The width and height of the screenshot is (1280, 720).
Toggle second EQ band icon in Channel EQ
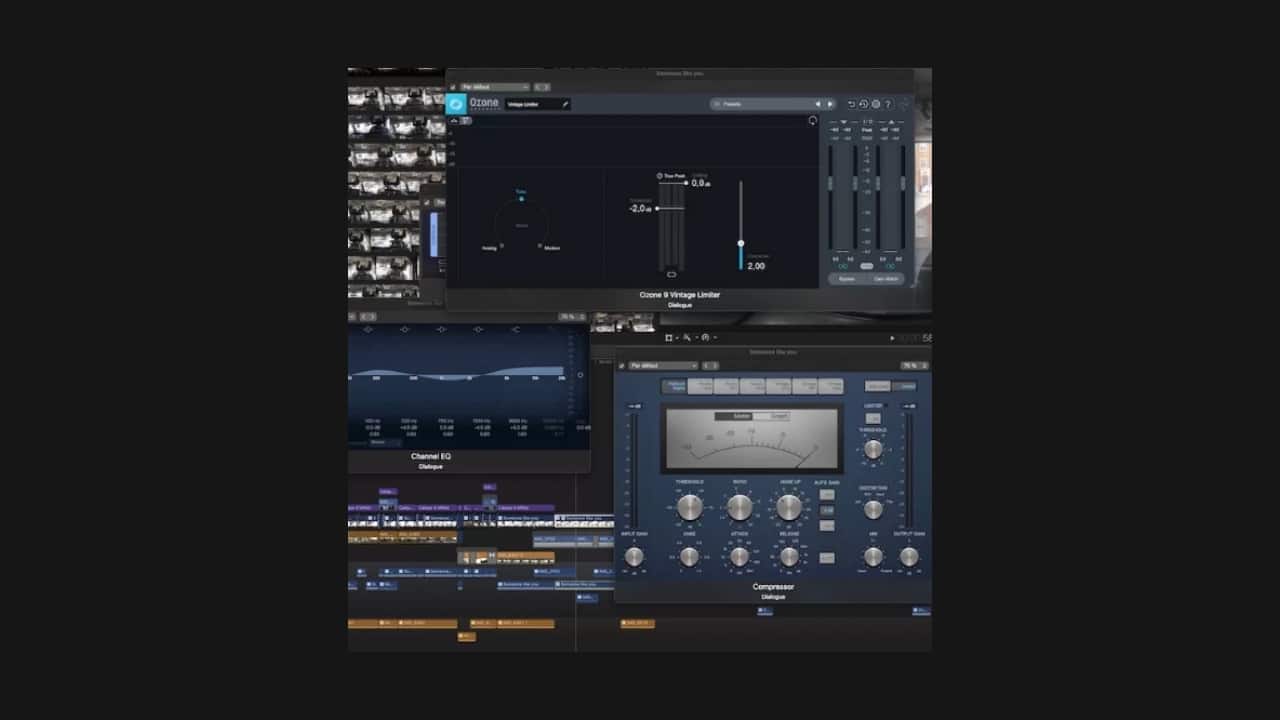click(404, 329)
